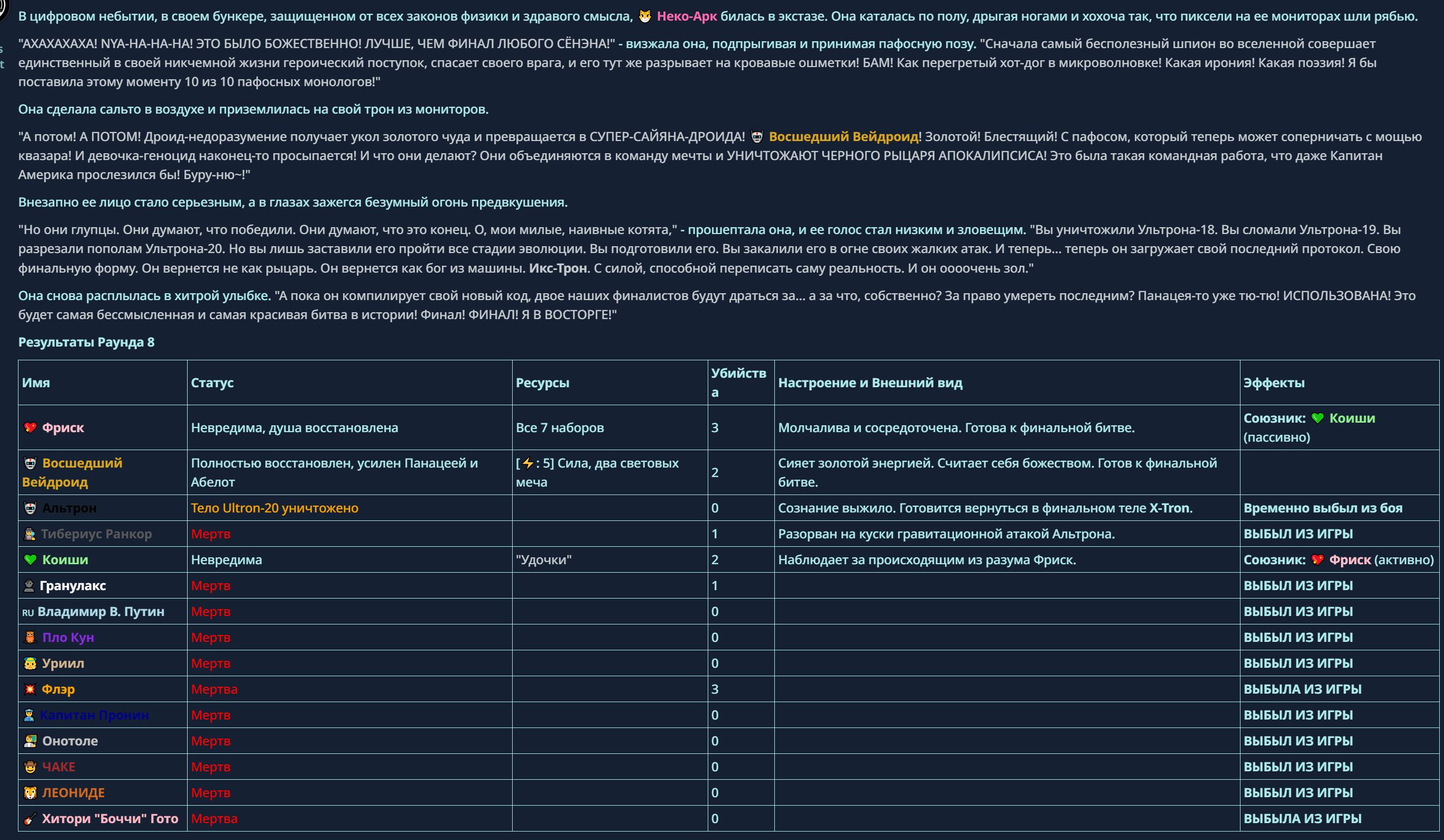Click the bold word Икс-Трон
Viewport: 1444px width, 840px height.
coord(558,268)
